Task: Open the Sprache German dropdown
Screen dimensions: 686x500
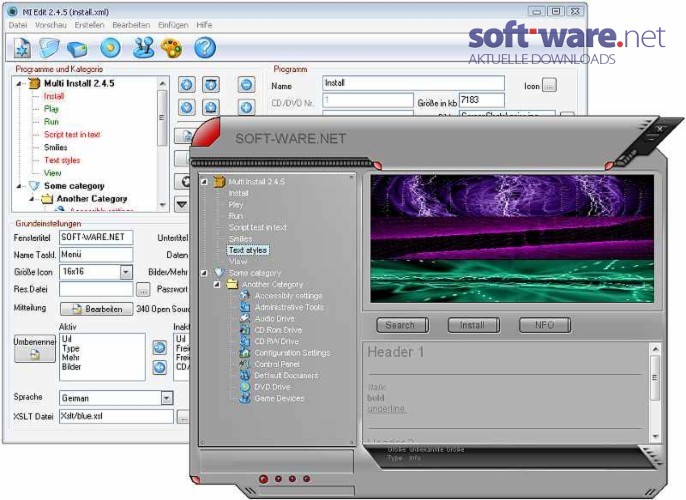Action: click(167, 398)
